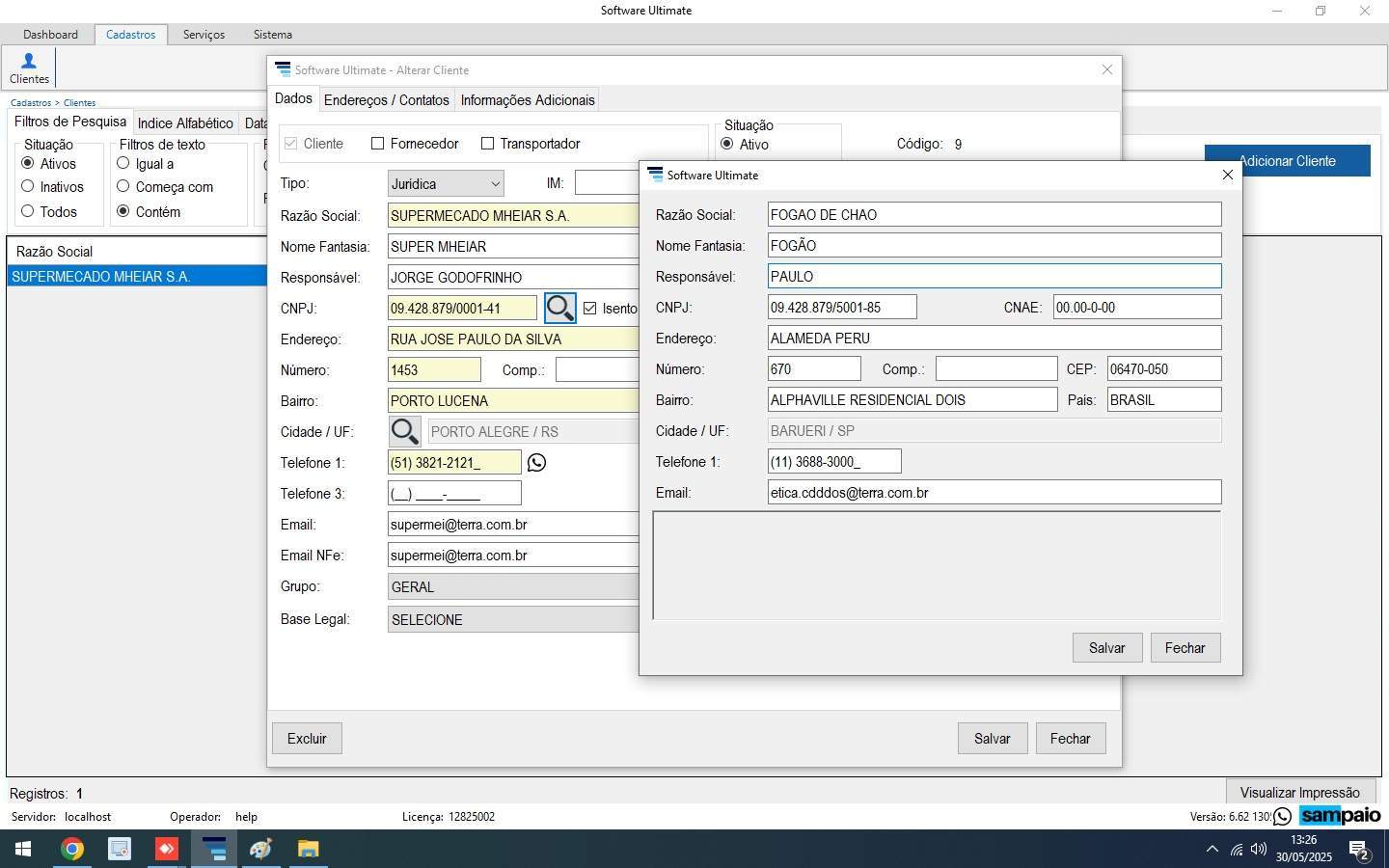Open the Tipo Juridica dropdown

pyautogui.click(x=446, y=183)
